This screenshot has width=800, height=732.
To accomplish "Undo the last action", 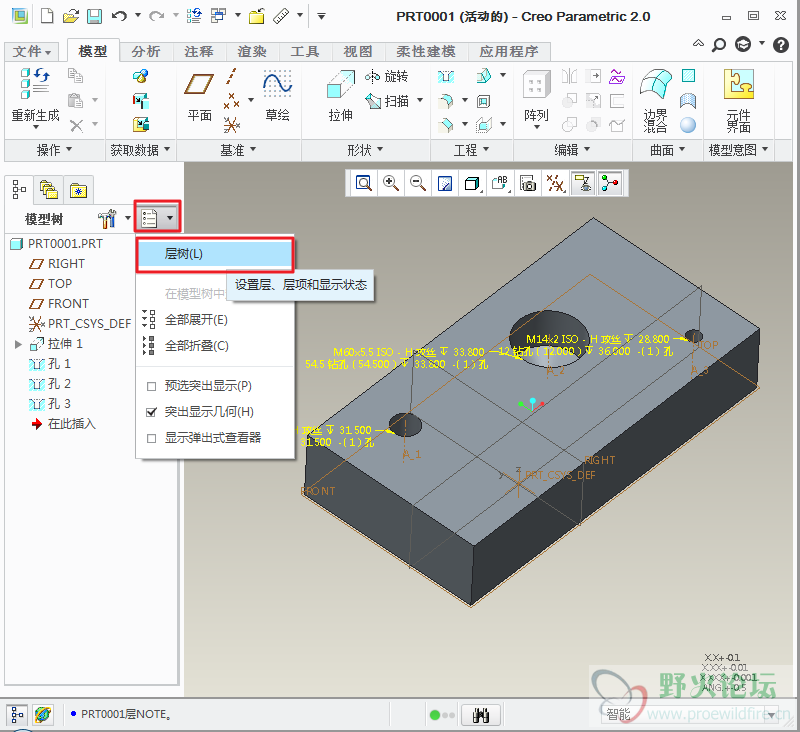I will point(119,16).
